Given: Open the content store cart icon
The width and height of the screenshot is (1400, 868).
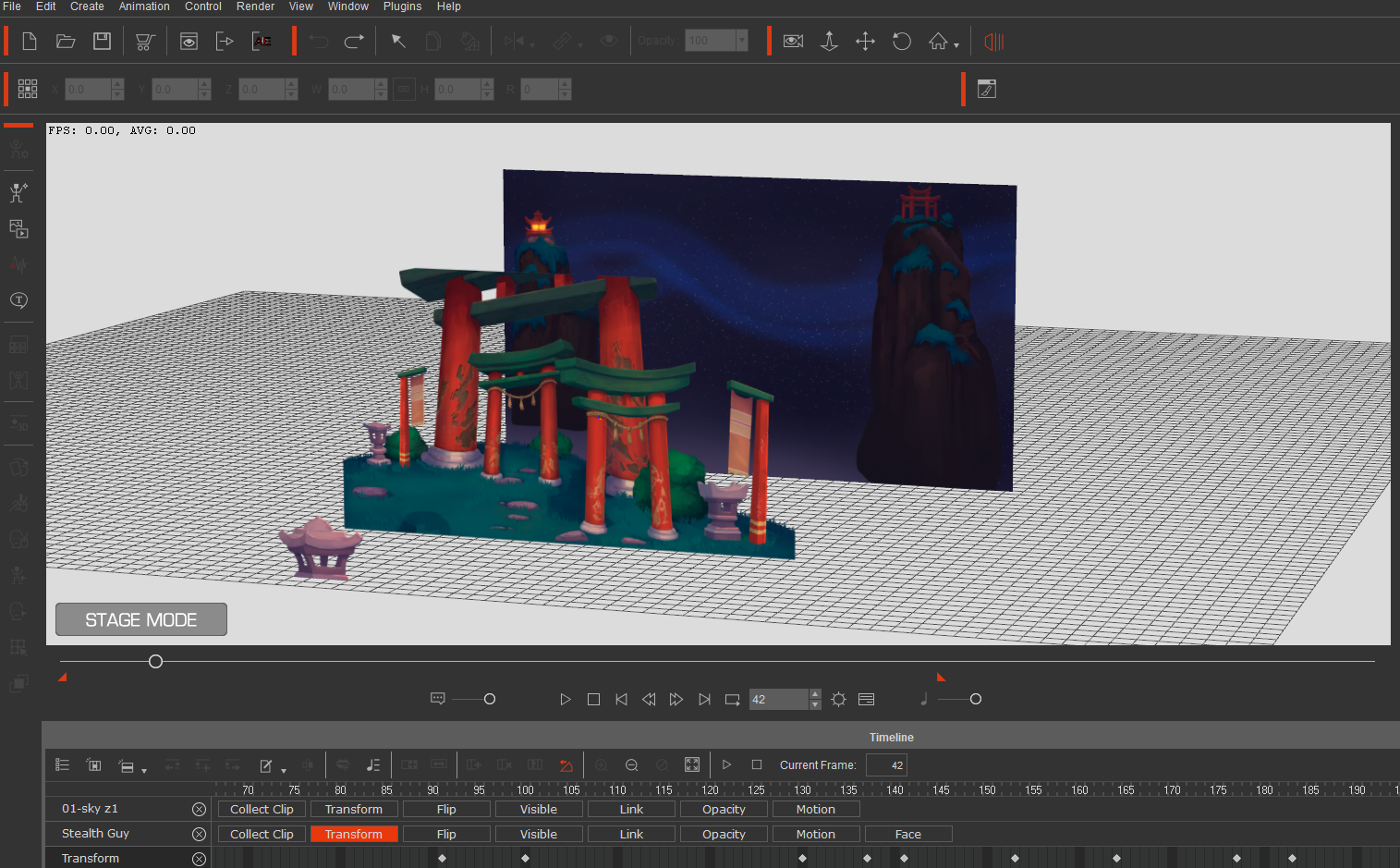Looking at the screenshot, I should 145,42.
